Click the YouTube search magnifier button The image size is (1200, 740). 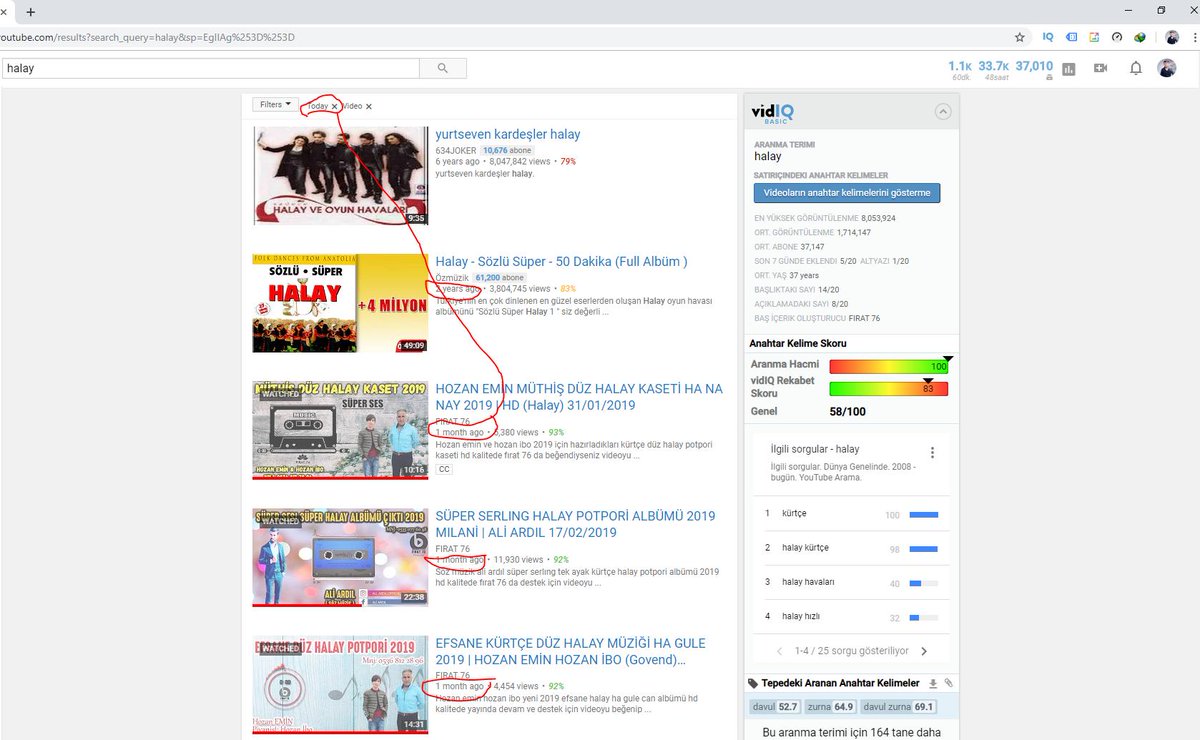tap(443, 68)
